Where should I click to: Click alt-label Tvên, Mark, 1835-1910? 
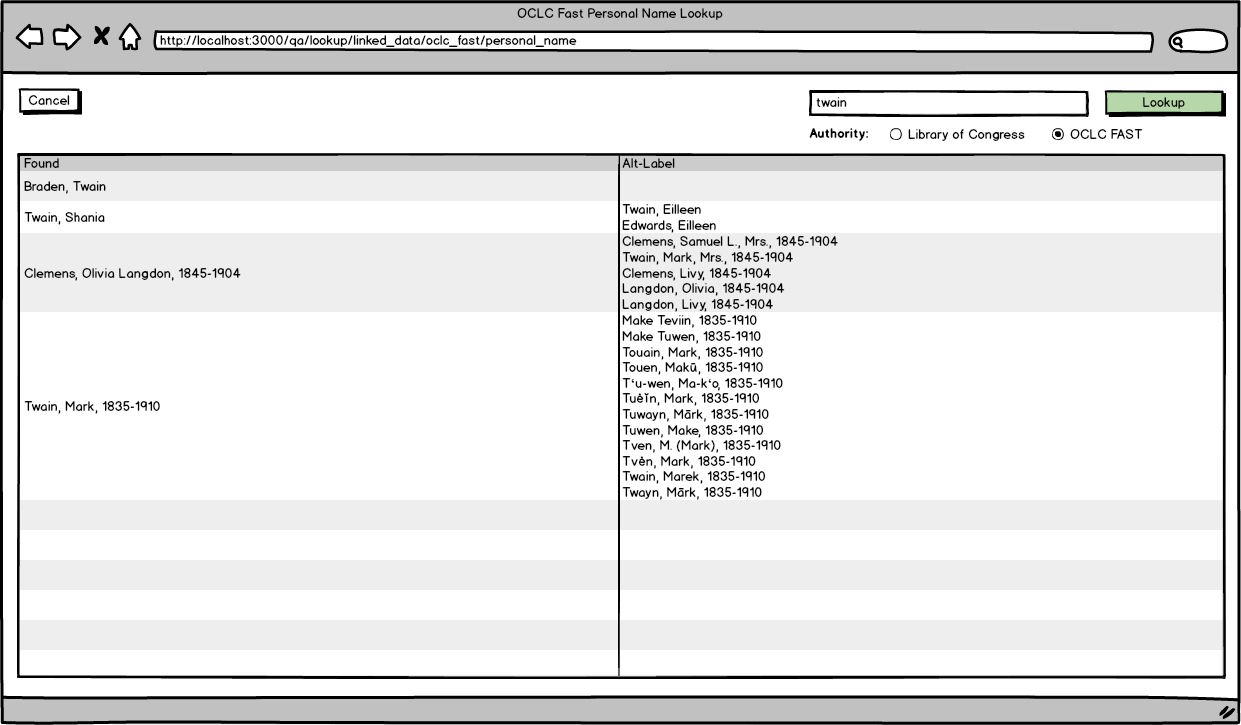click(689, 462)
